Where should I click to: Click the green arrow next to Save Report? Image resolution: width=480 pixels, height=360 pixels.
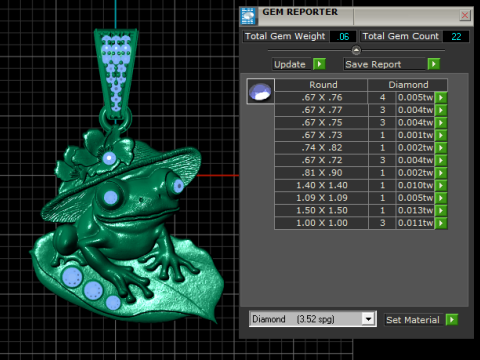coord(434,64)
